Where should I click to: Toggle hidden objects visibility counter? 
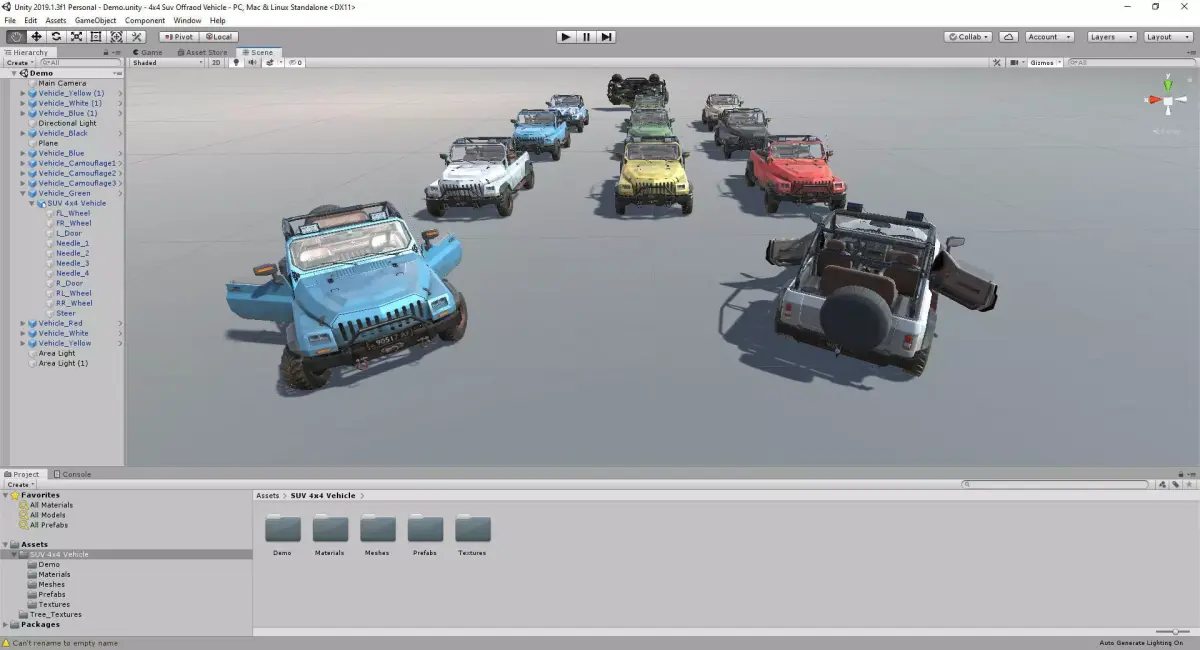point(294,62)
